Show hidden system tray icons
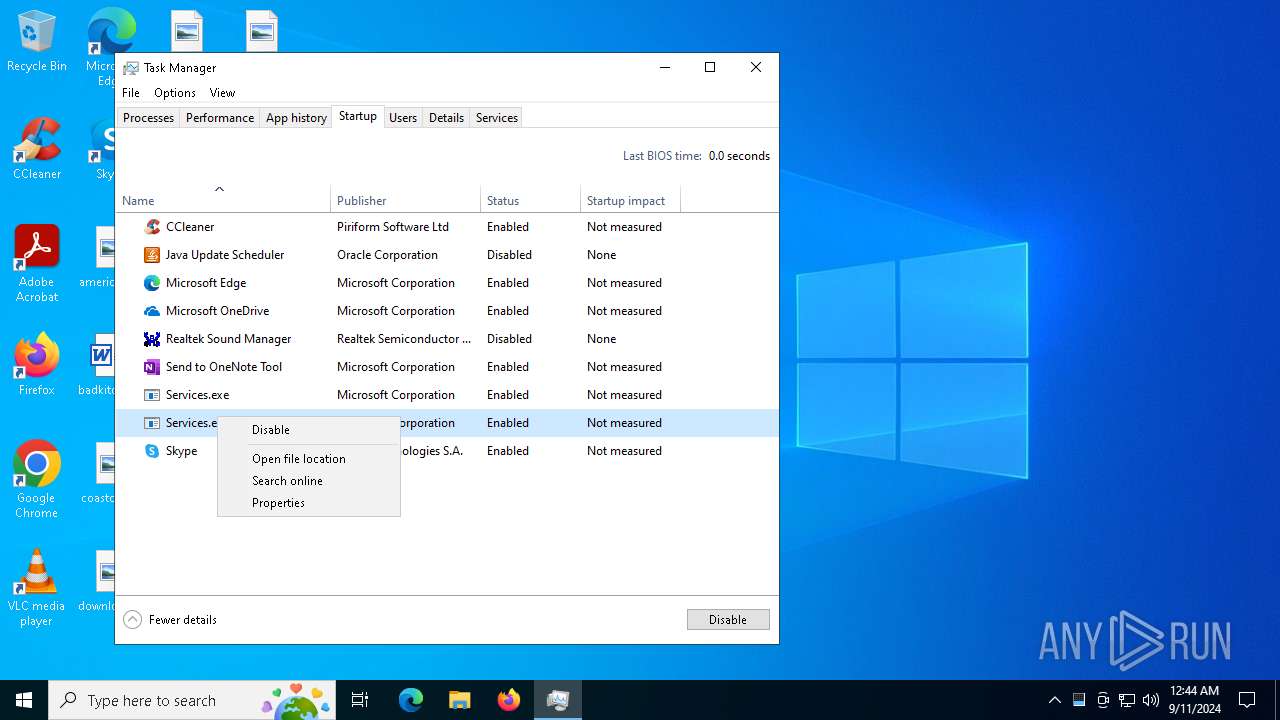 click(1055, 700)
